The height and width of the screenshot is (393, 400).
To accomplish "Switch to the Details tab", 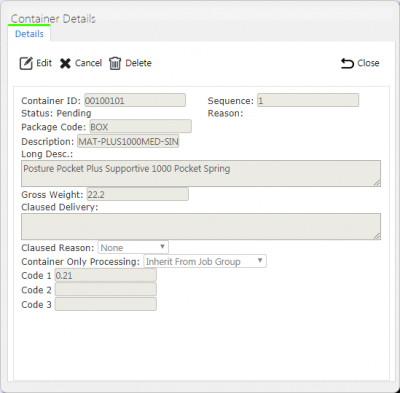I will coord(29,34).
